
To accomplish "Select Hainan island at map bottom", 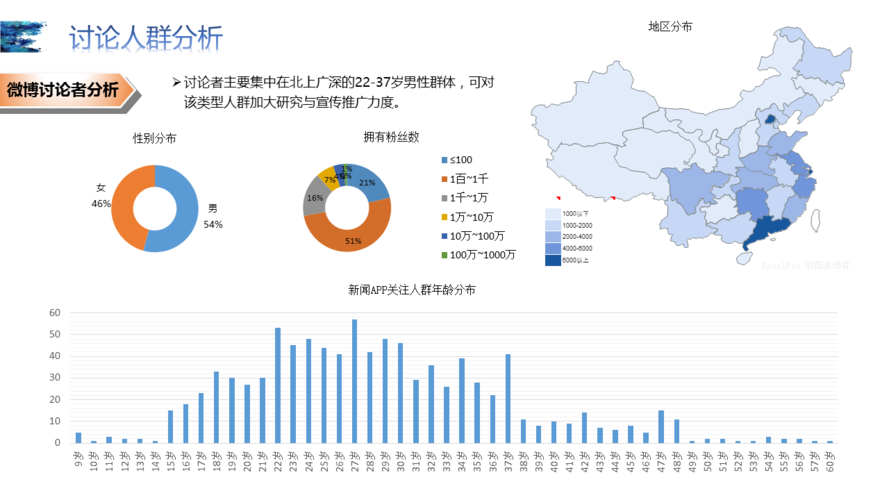I will (744, 258).
